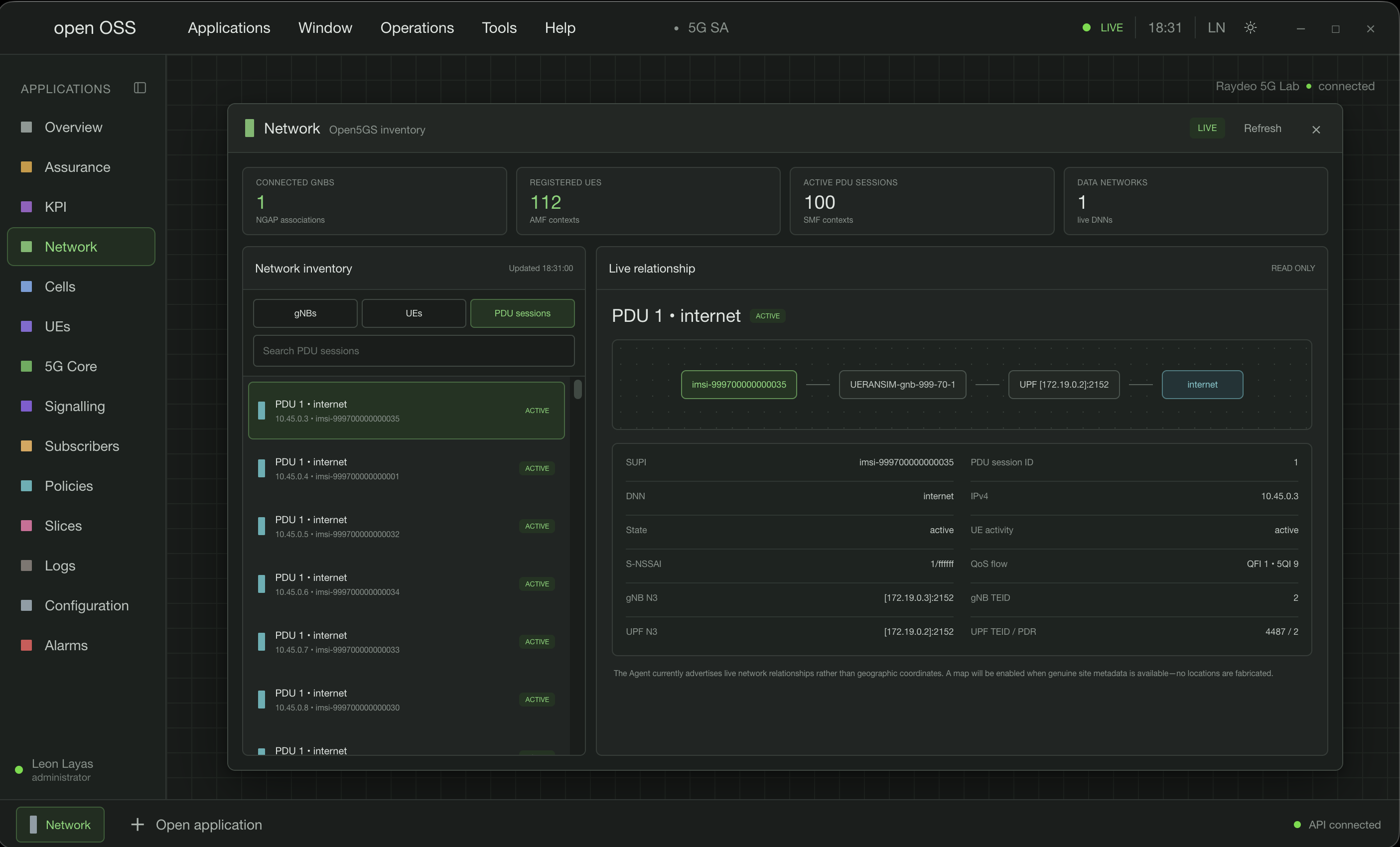Select PDU session with IP 10.45.0.4
This screenshot has height=847, width=1400.
tap(406, 468)
